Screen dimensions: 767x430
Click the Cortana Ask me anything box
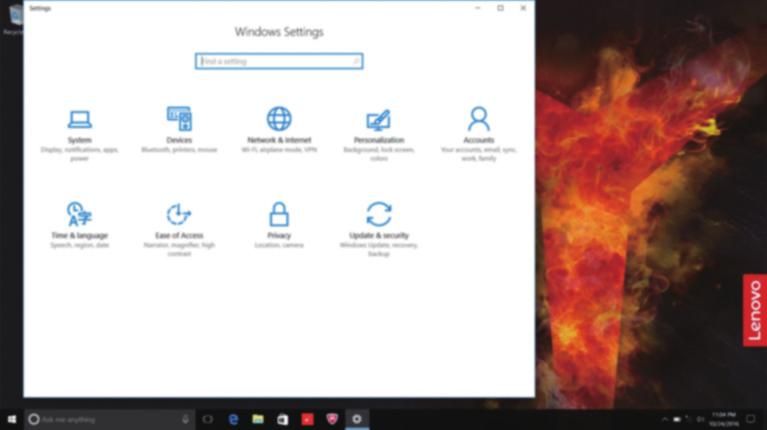click(110, 419)
